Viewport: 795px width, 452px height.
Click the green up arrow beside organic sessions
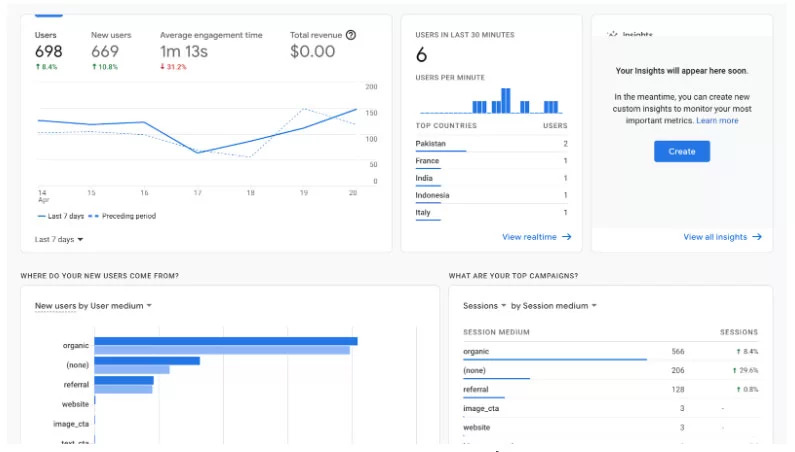[738, 351]
